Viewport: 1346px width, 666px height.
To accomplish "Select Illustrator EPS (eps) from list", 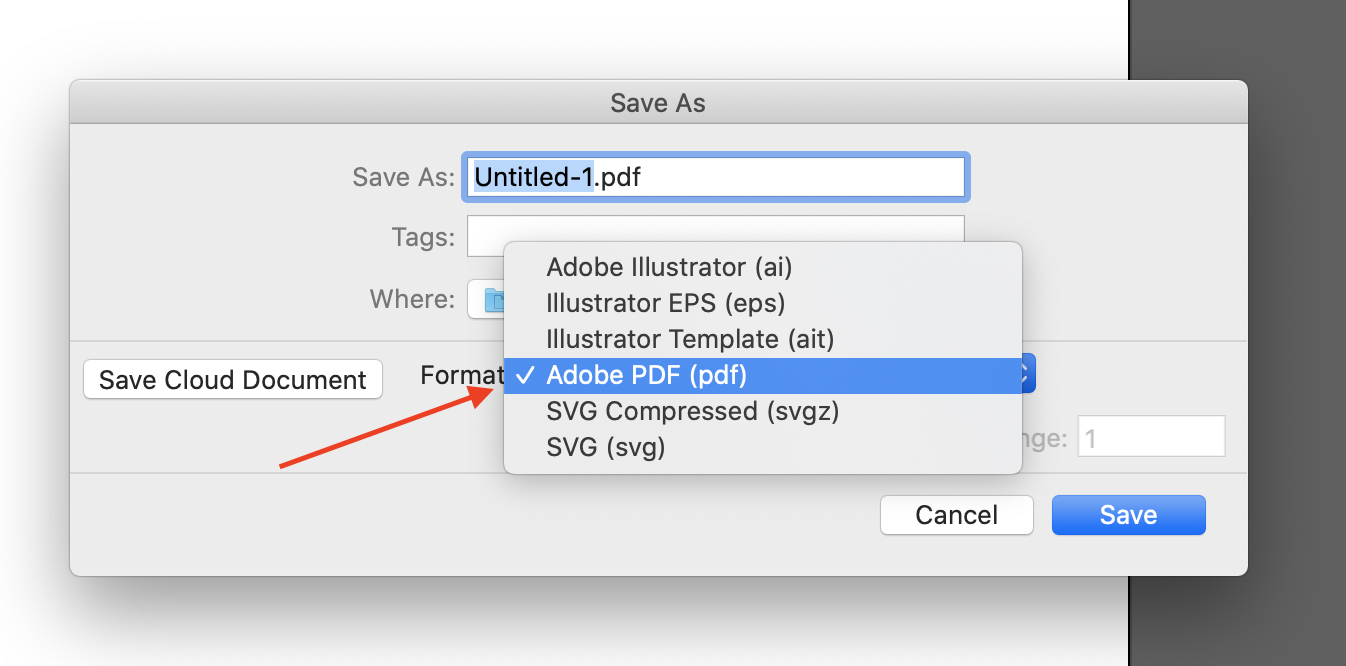I will [x=665, y=303].
